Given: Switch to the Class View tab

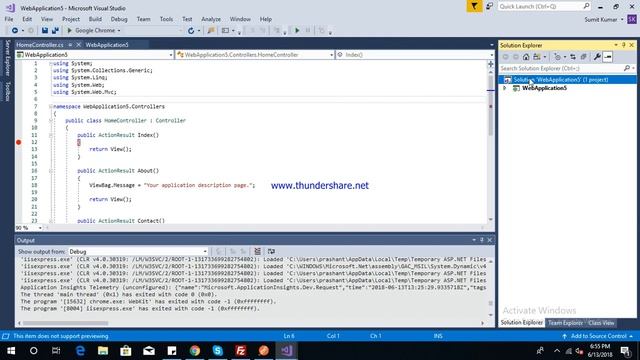Looking at the screenshot, I should pyautogui.click(x=601, y=323).
